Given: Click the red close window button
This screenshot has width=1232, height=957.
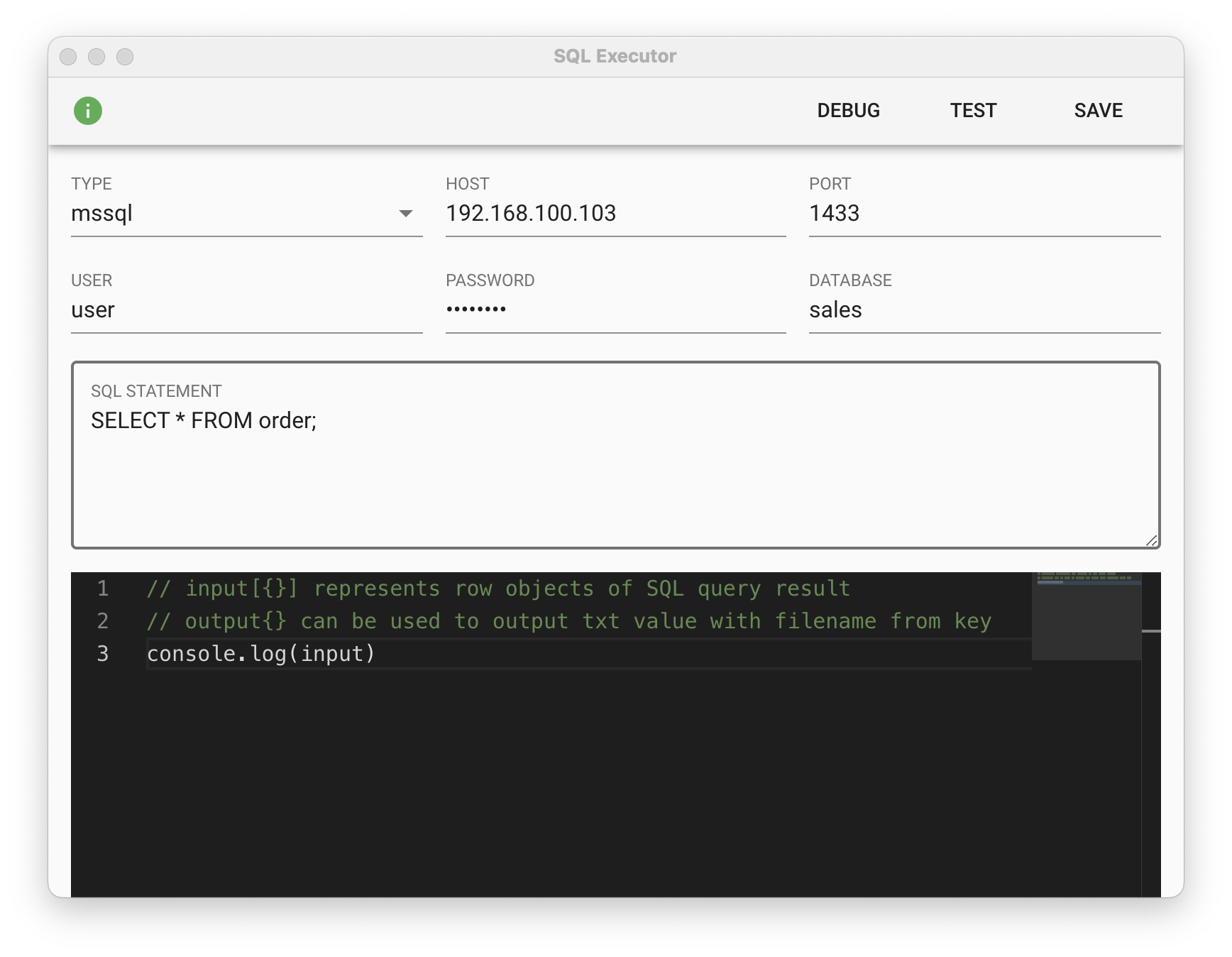Looking at the screenshot, I should [68, 57].
